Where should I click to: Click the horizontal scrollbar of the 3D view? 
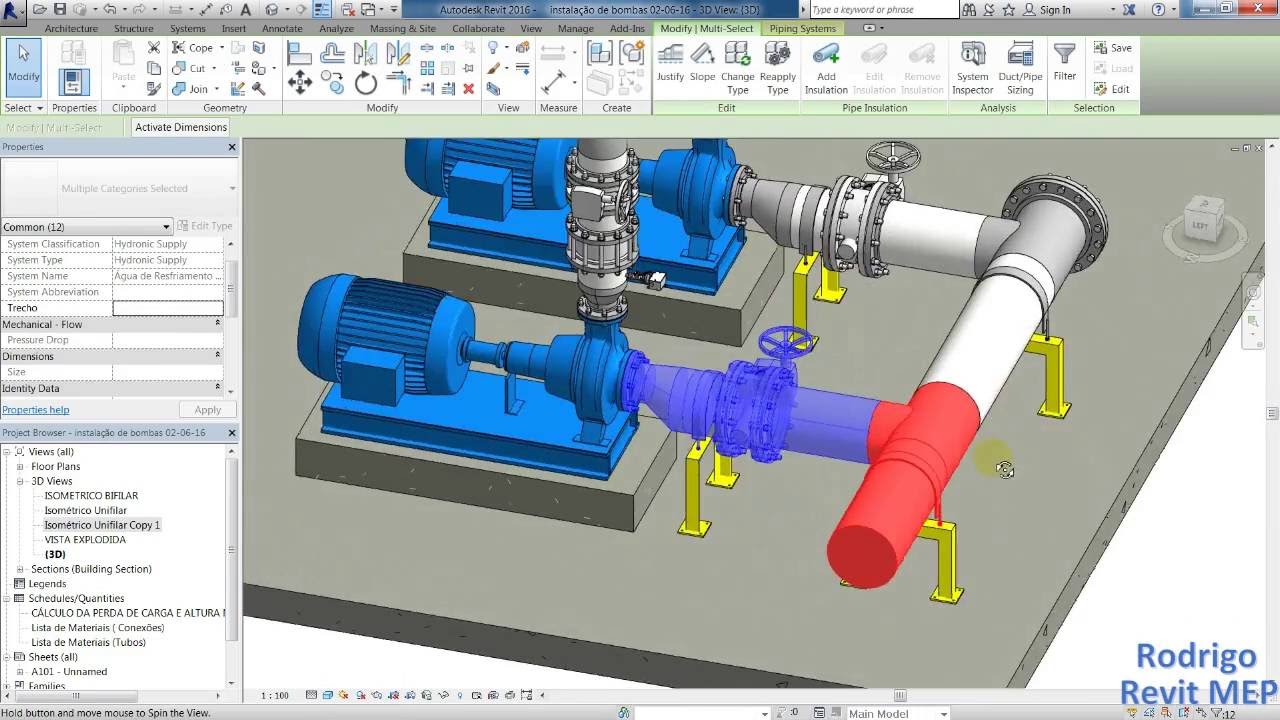(900, 696)
